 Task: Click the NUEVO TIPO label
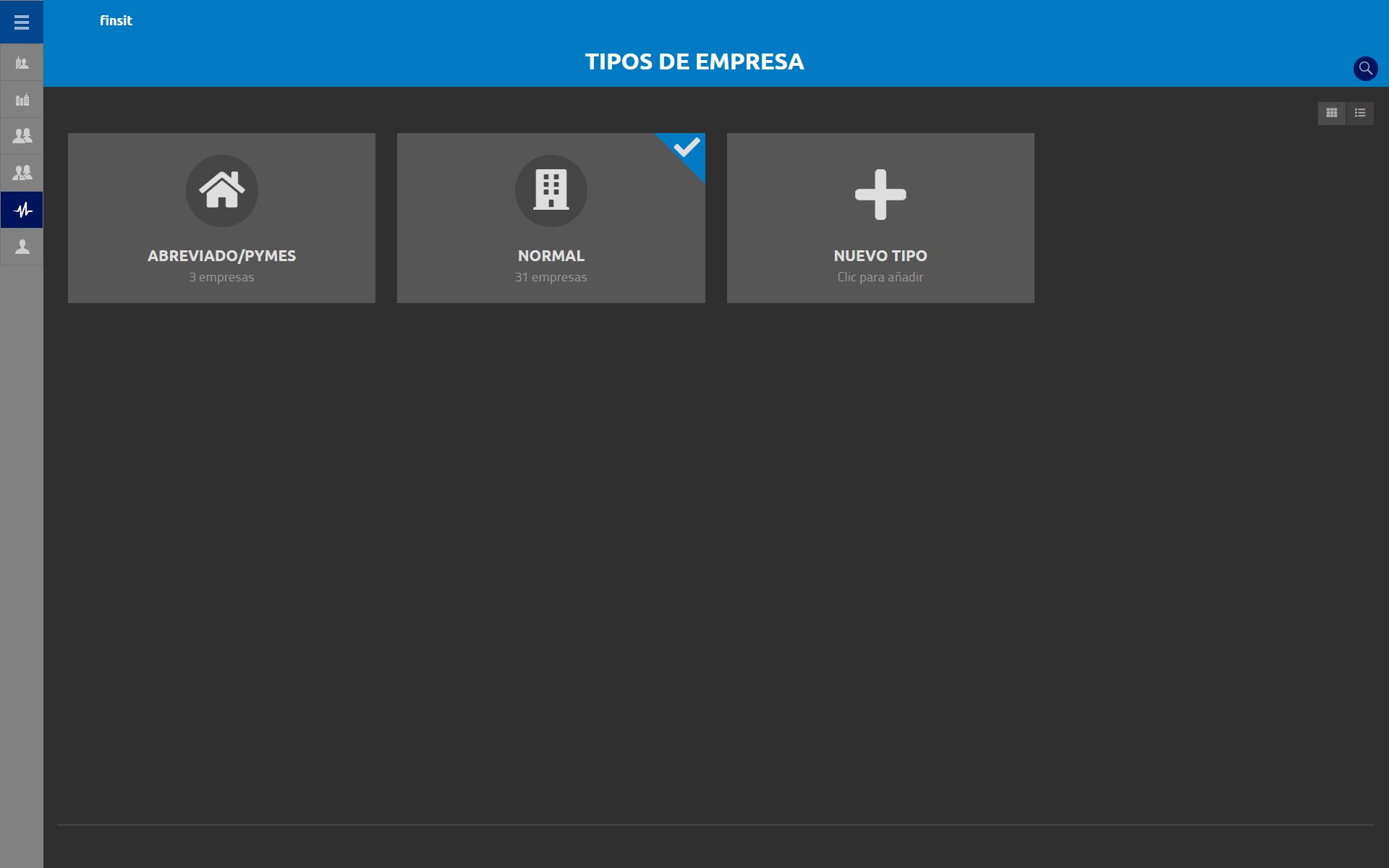point(880,256)
